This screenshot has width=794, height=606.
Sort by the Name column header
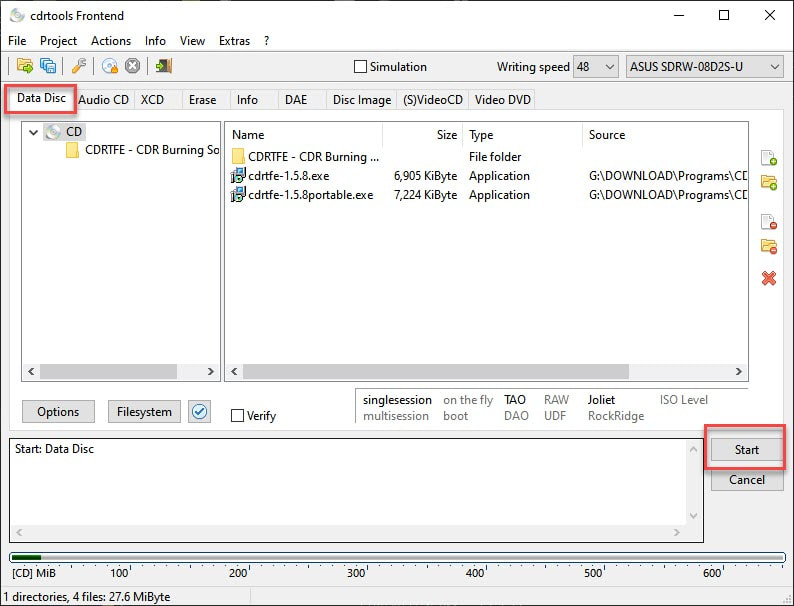tap(303, 135)
